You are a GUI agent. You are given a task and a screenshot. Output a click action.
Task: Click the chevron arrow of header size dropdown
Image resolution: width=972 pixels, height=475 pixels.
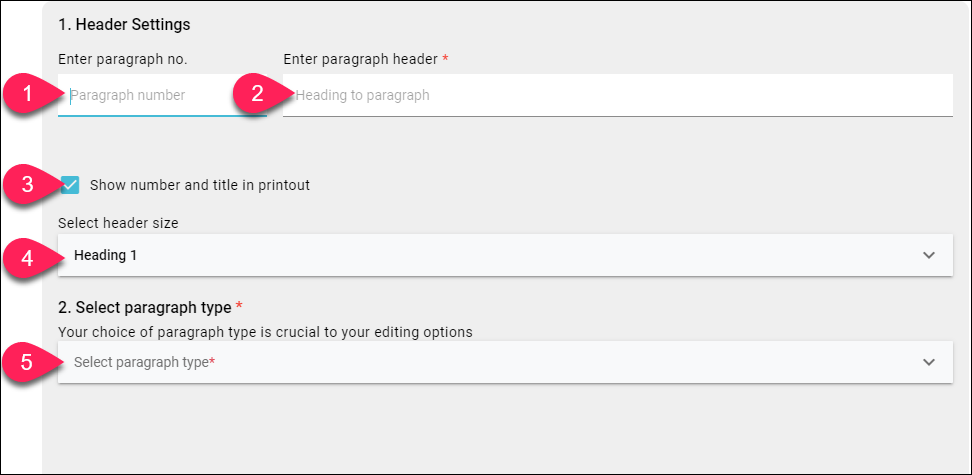tap(928, 255)
